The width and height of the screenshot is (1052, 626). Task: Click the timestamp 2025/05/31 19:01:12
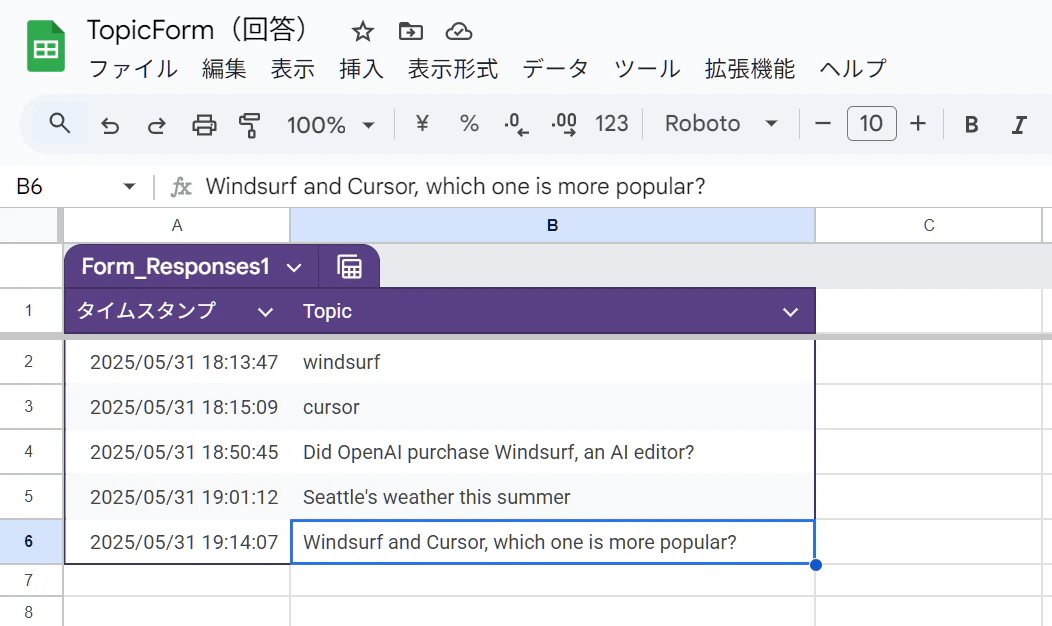tap(184, 497)
